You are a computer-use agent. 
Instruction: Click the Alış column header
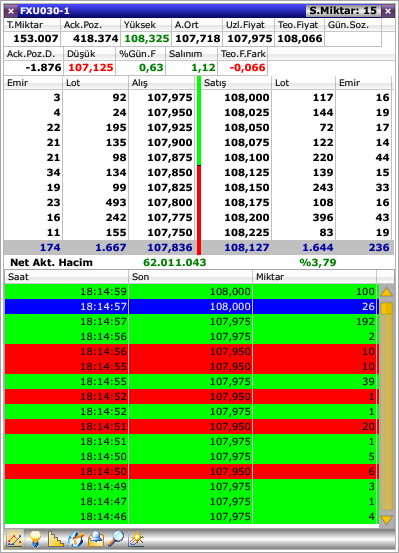point(162,83)
